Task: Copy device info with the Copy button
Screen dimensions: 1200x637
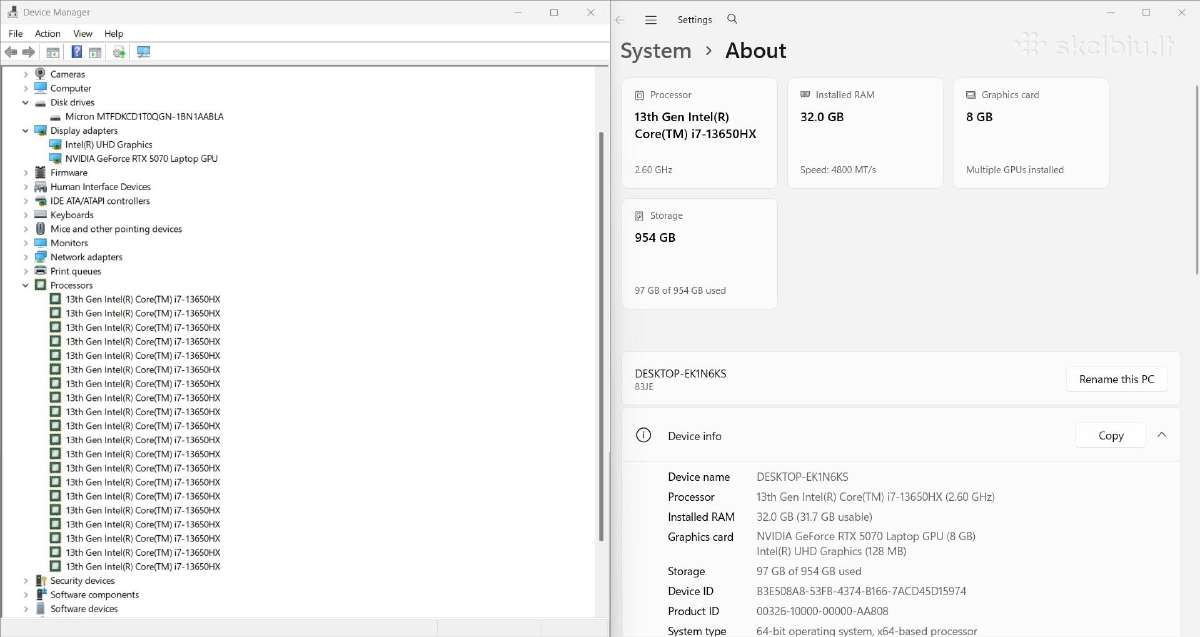Action: pyautogui.click(x=1111, y=436)
